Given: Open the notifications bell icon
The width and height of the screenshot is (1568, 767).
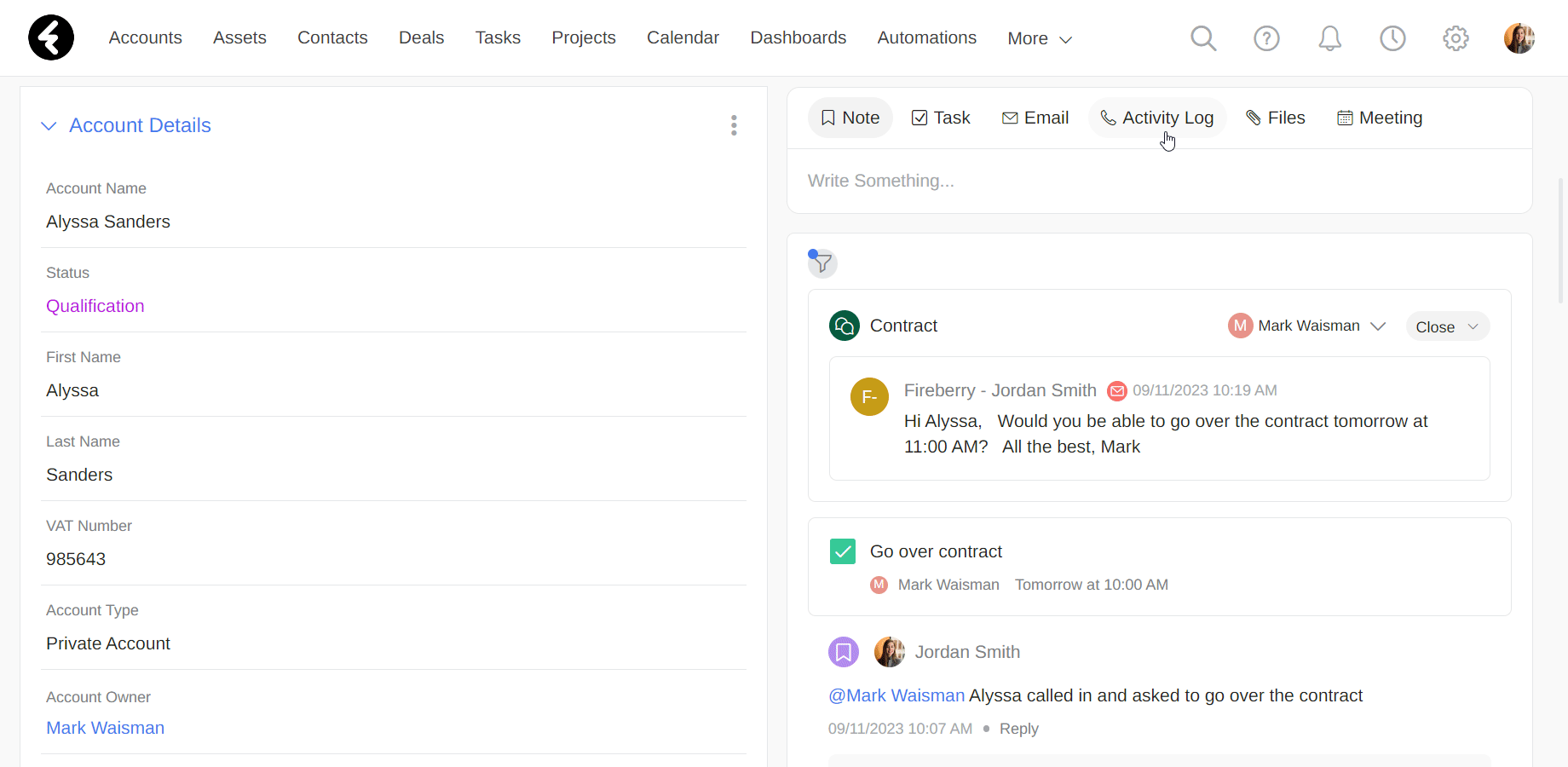Looking at the screenshot, I should (1329, 38).
